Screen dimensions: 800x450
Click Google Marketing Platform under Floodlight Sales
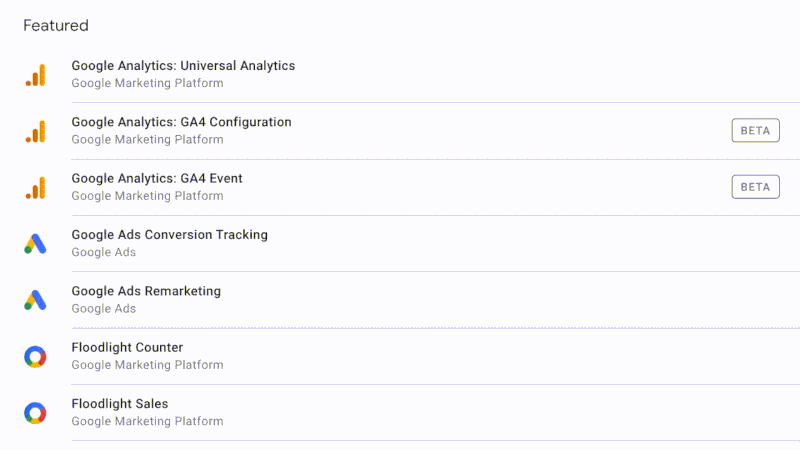(x=147, y=421)
